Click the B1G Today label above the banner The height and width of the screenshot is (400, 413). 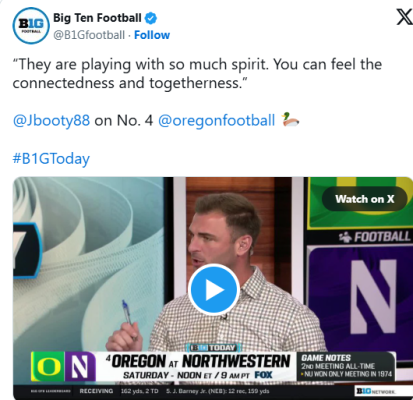[214, 347]
